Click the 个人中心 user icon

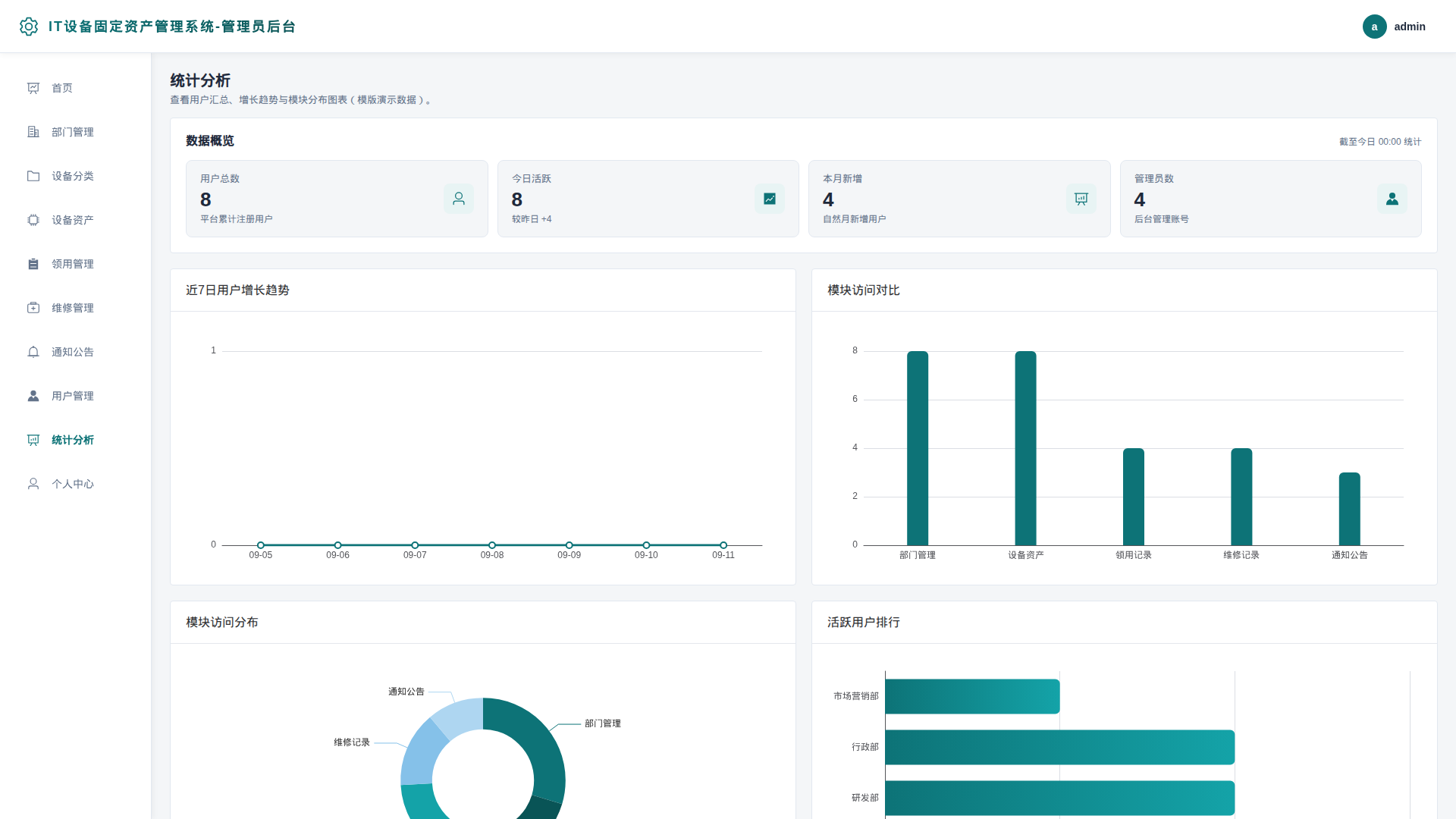33,484
